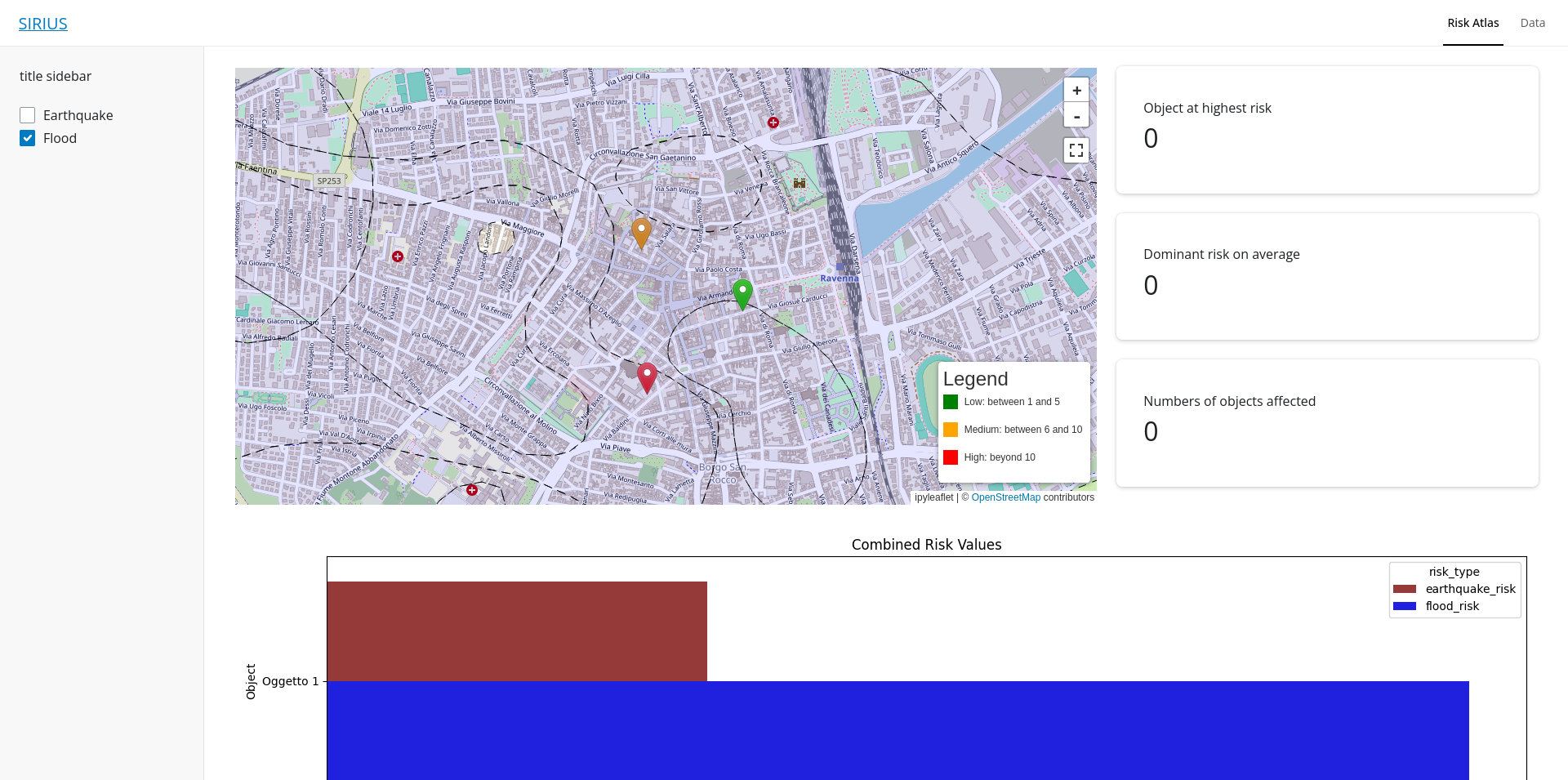Click the green low-risk map marker

tap(742, 292)
